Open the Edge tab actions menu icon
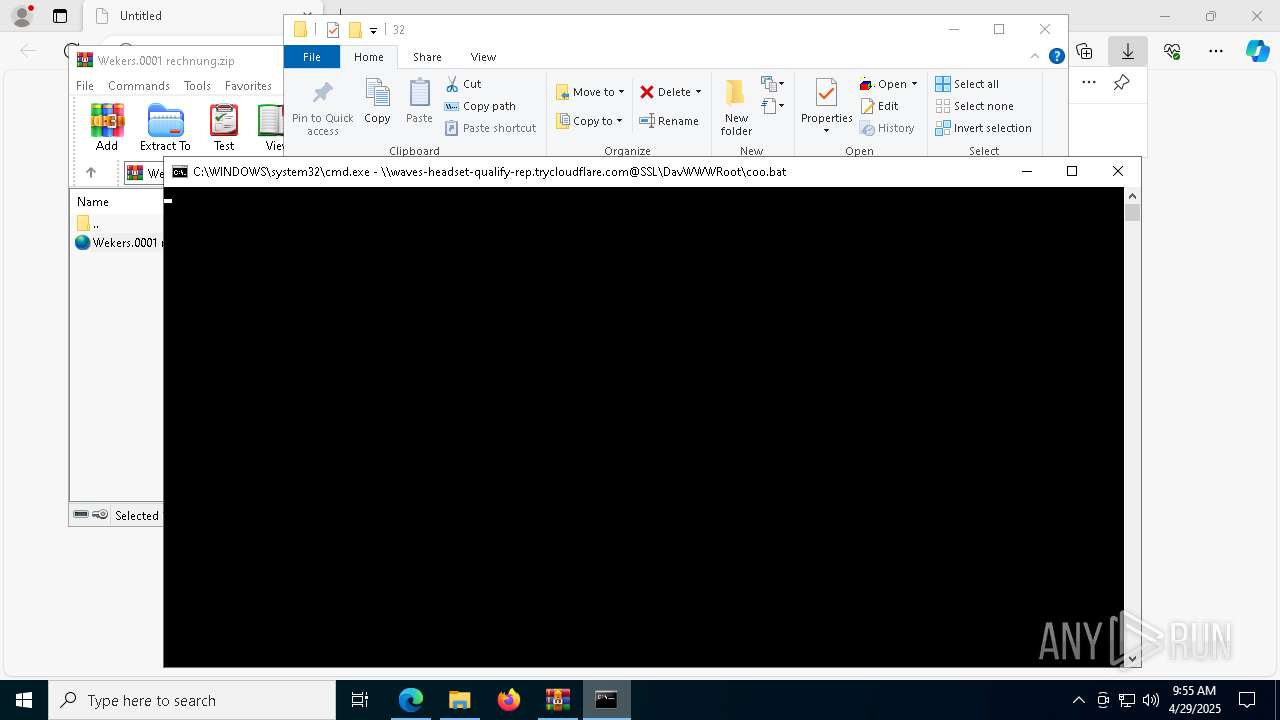This screenshot has width=1280, height=720. click(x=60, y=16)
